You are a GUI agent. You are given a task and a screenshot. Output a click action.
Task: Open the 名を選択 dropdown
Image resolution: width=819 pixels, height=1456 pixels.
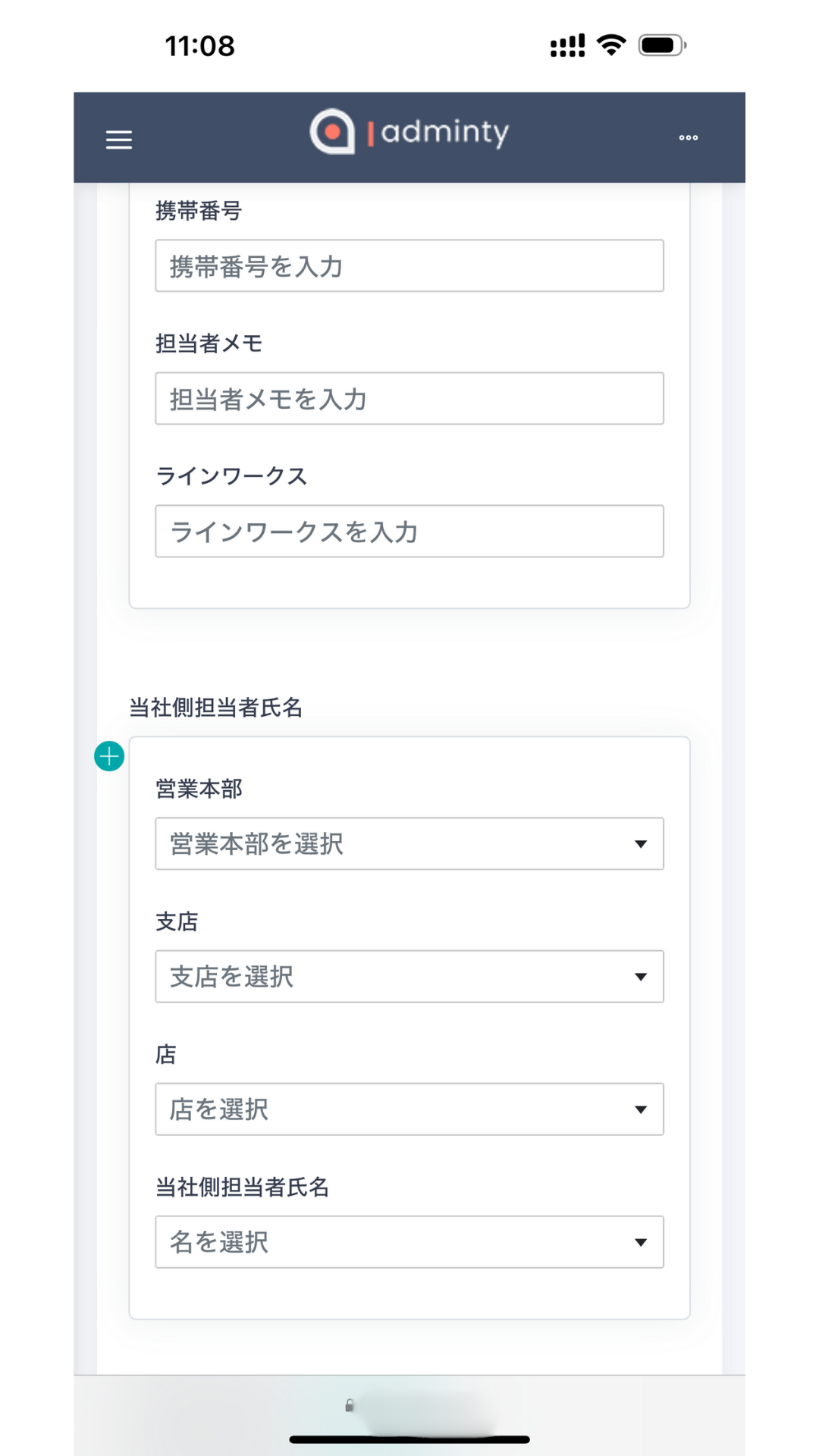click(409, 1241)
